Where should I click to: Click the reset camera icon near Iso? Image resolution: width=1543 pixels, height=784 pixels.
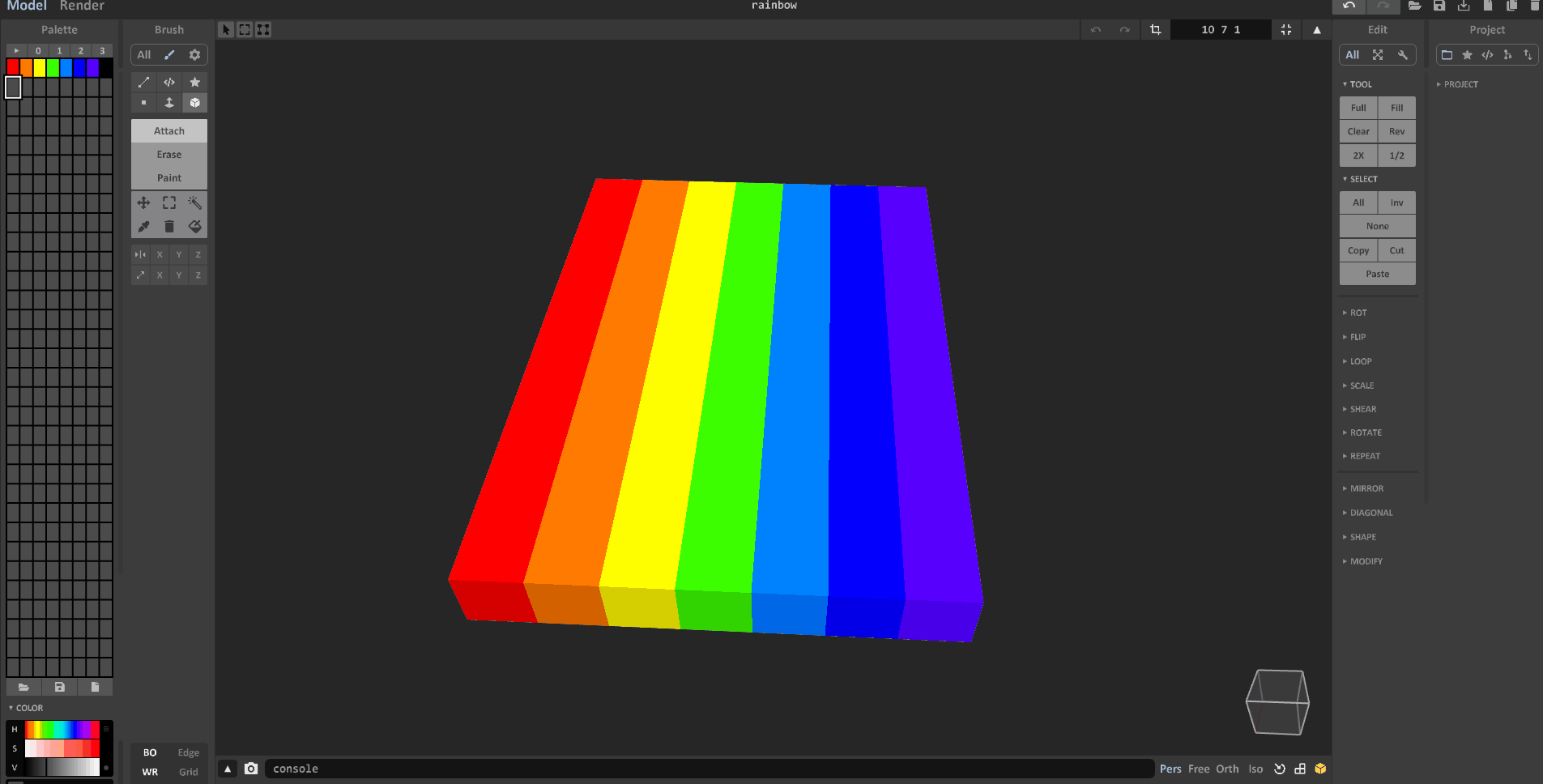pos(1280,769)
